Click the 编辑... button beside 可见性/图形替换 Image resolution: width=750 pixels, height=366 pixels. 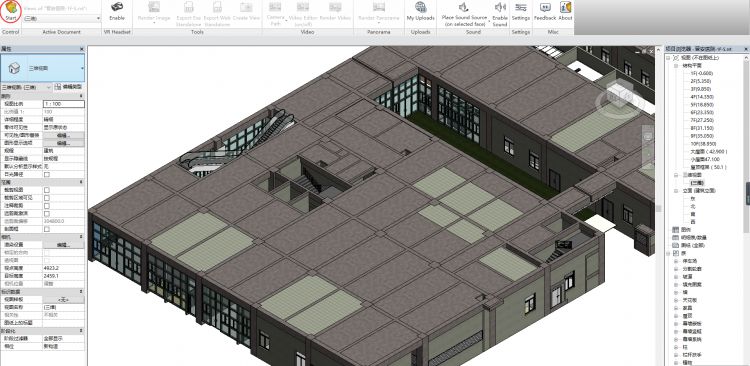[x=64, y=135]
